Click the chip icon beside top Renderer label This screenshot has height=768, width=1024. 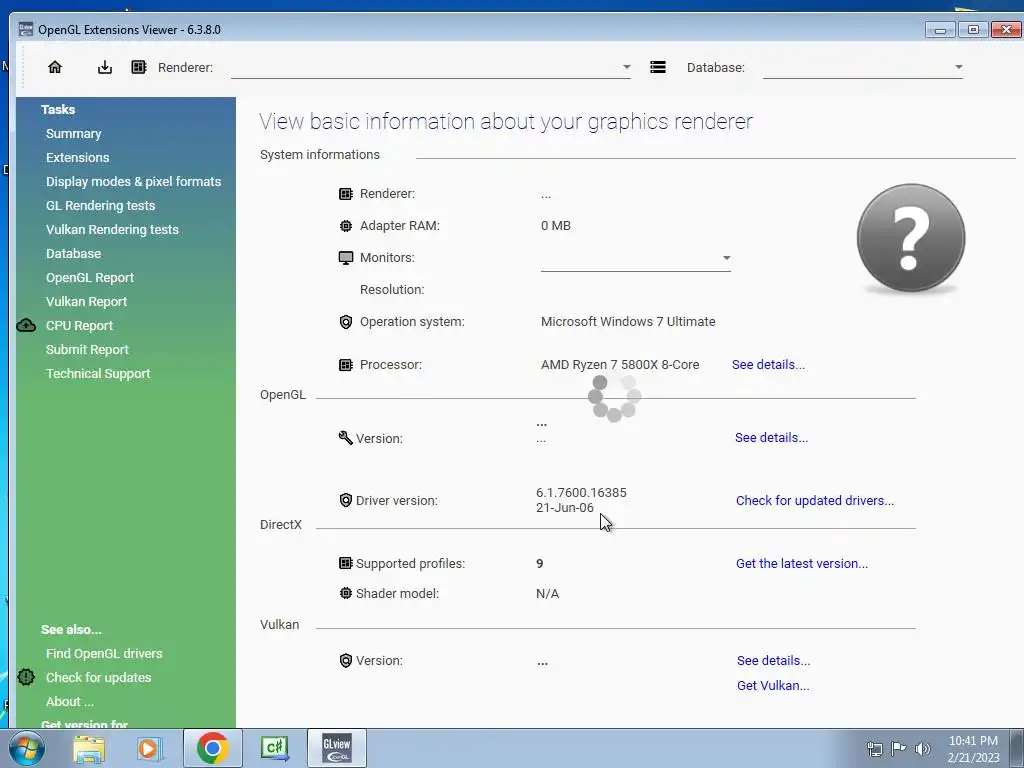[138, 67]
